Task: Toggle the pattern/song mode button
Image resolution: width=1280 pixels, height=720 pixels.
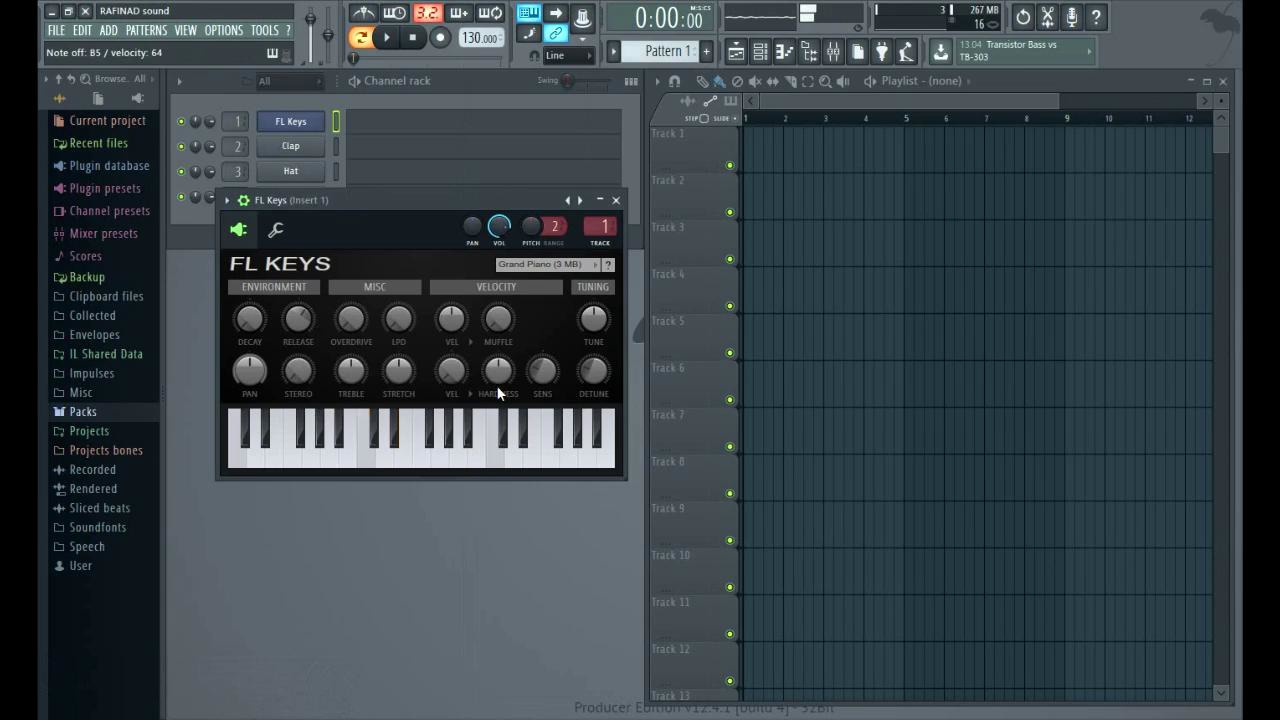Action: pos(361,38)
